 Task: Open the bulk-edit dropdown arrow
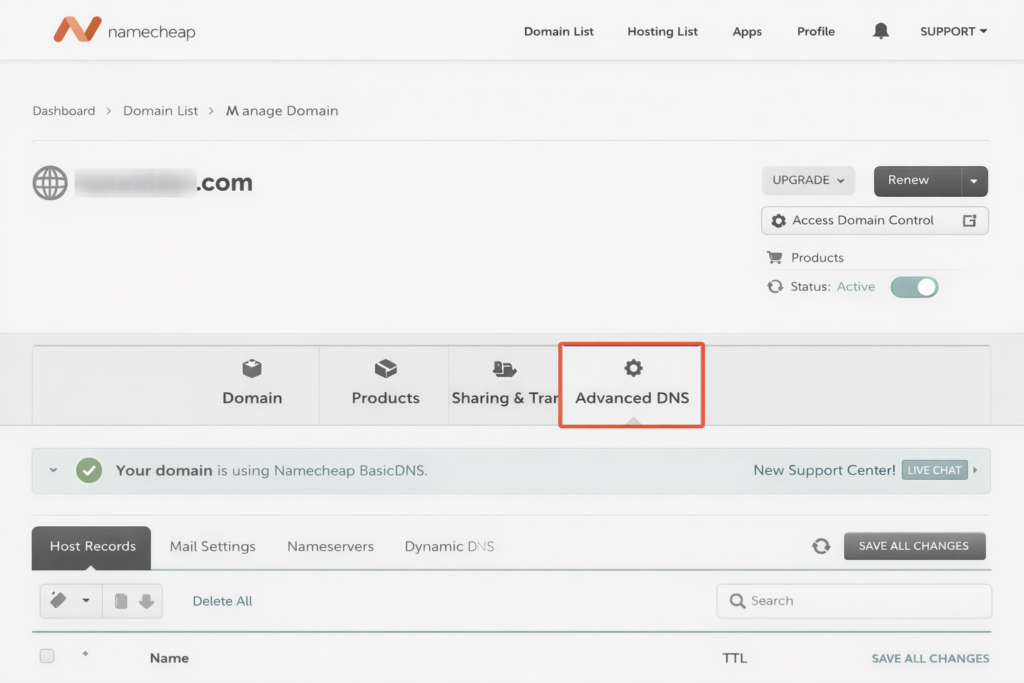click(x=84, y=601)
